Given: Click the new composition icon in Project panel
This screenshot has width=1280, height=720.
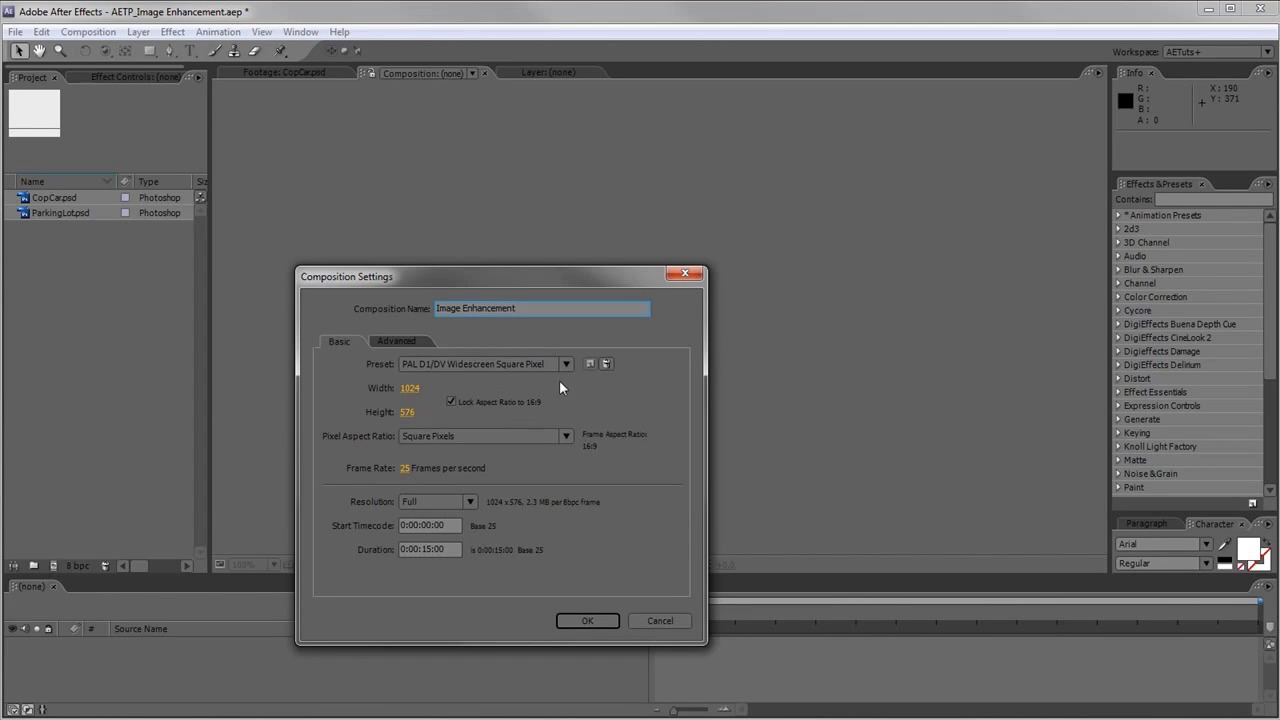Looking at the screenshot, I should [x=53, y=566].
